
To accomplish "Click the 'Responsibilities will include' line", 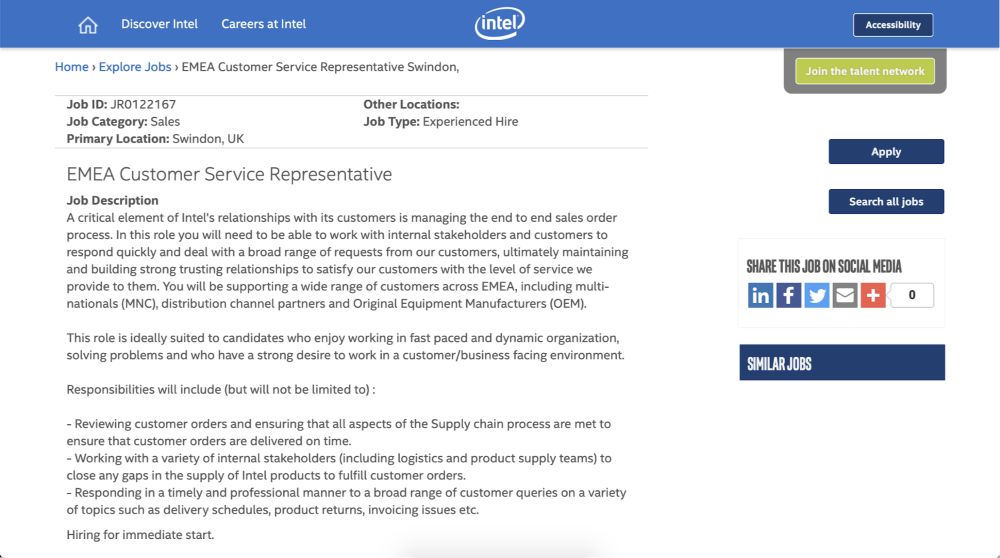I will point(221,390).
